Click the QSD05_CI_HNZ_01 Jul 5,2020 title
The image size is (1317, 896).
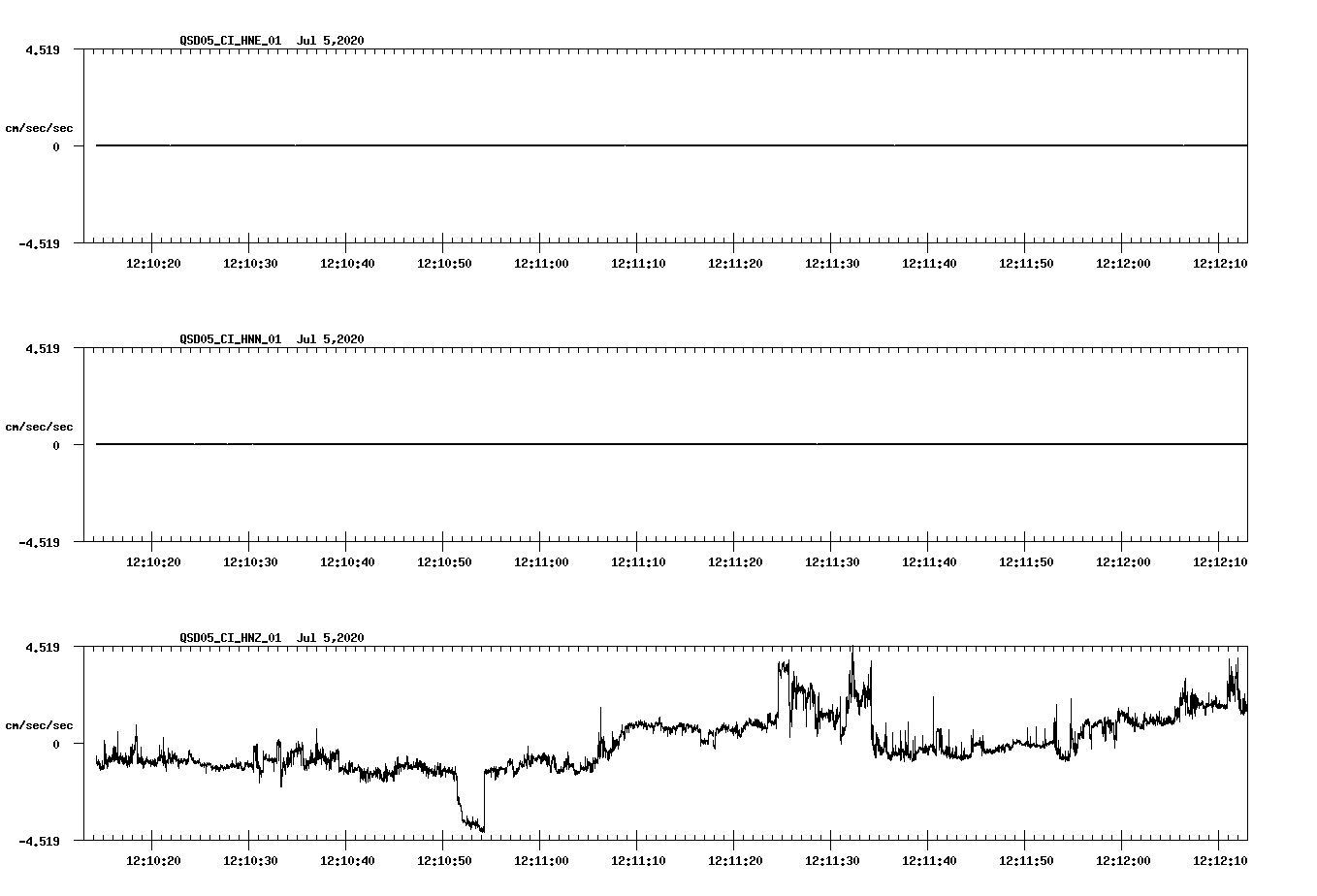pyautogui.click(x=272, y=637)
